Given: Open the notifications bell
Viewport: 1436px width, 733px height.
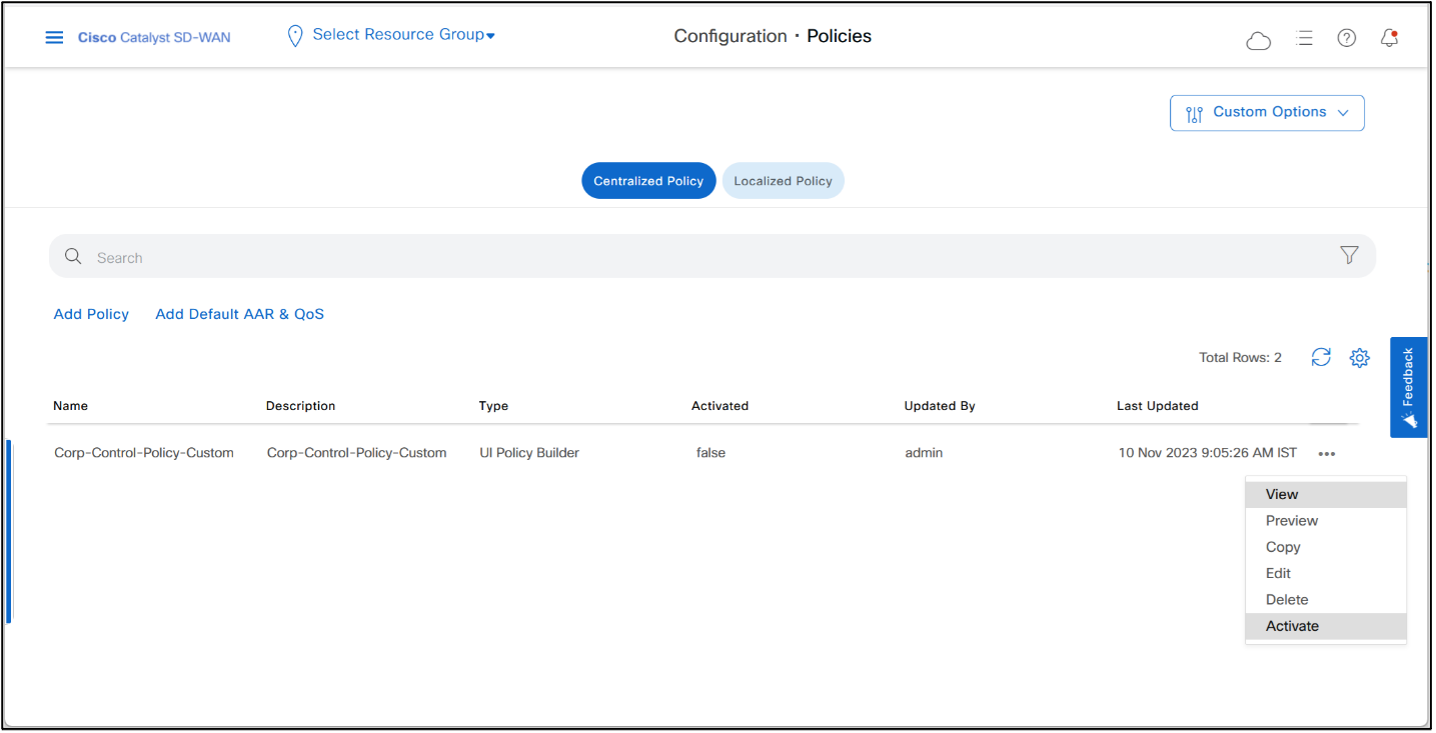Looking at the screenshot, I should coord(1389,38).
